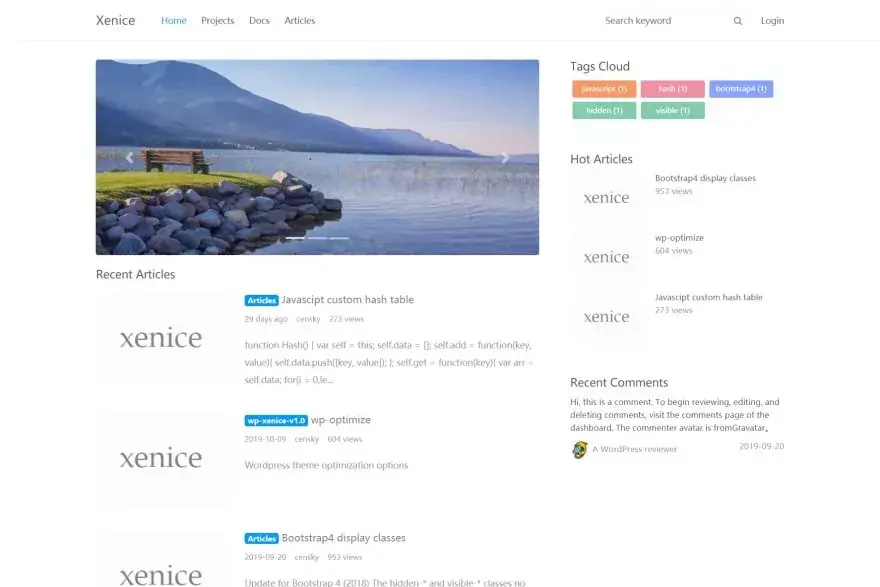Open recent article Javascipt custom hash table

pyautogui.click(x=347, y=300)
